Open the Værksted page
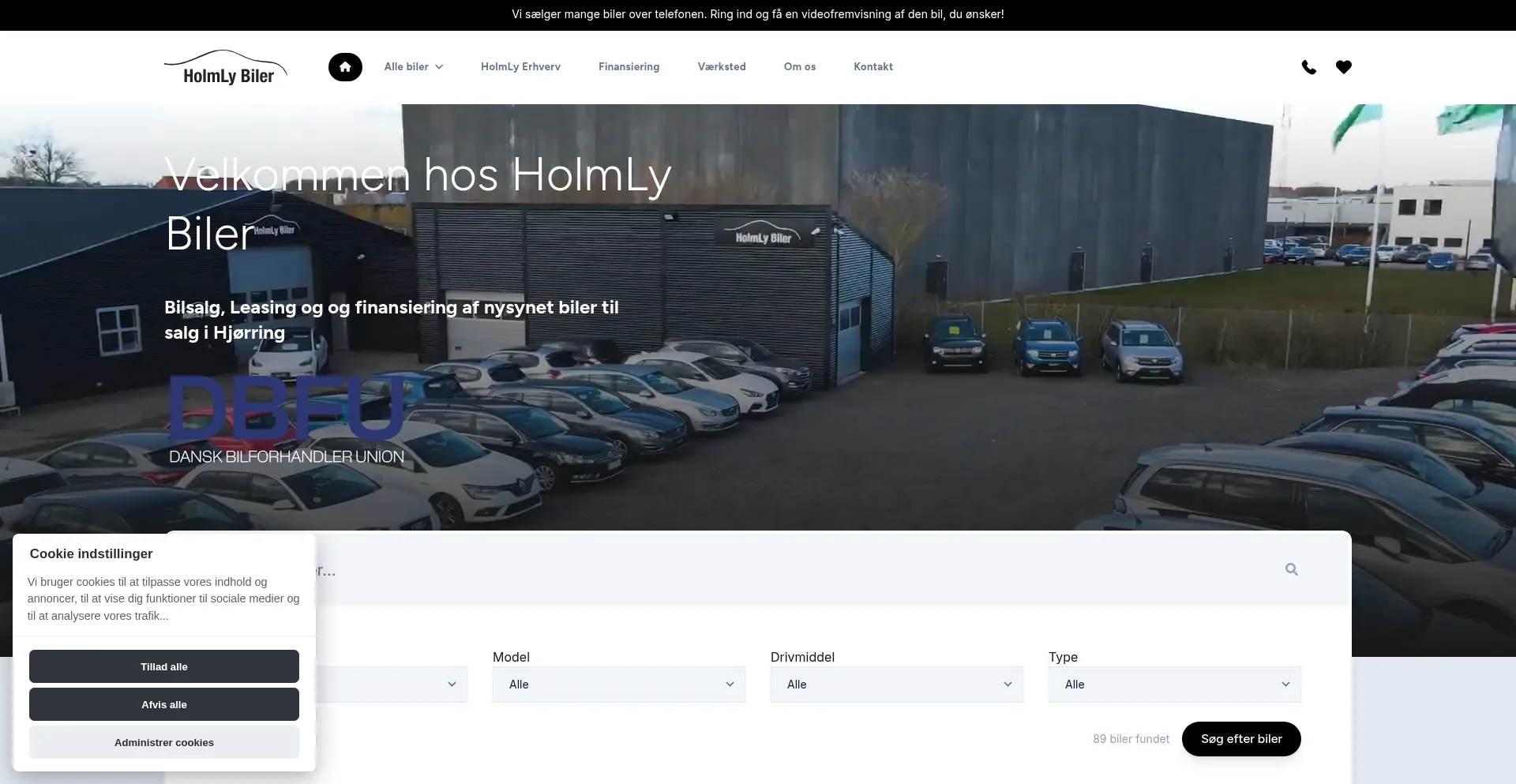Viewport: 1516px width, 784px height. click(721, 67)
